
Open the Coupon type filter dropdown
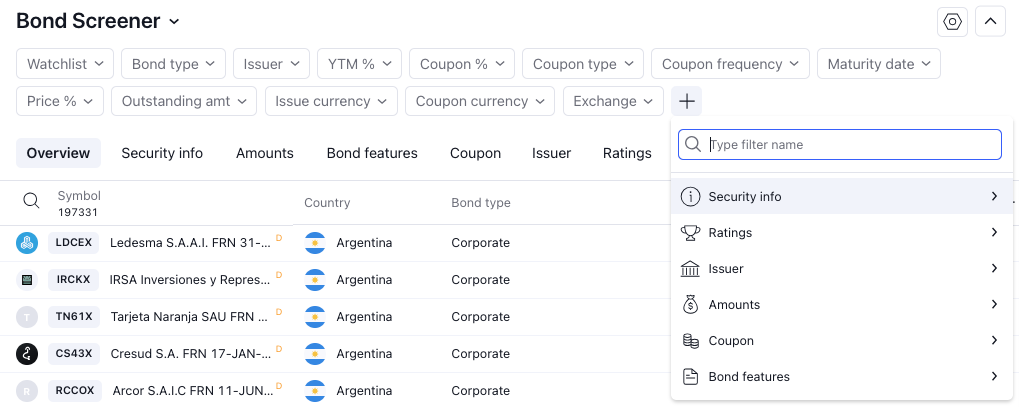[583, 64]
